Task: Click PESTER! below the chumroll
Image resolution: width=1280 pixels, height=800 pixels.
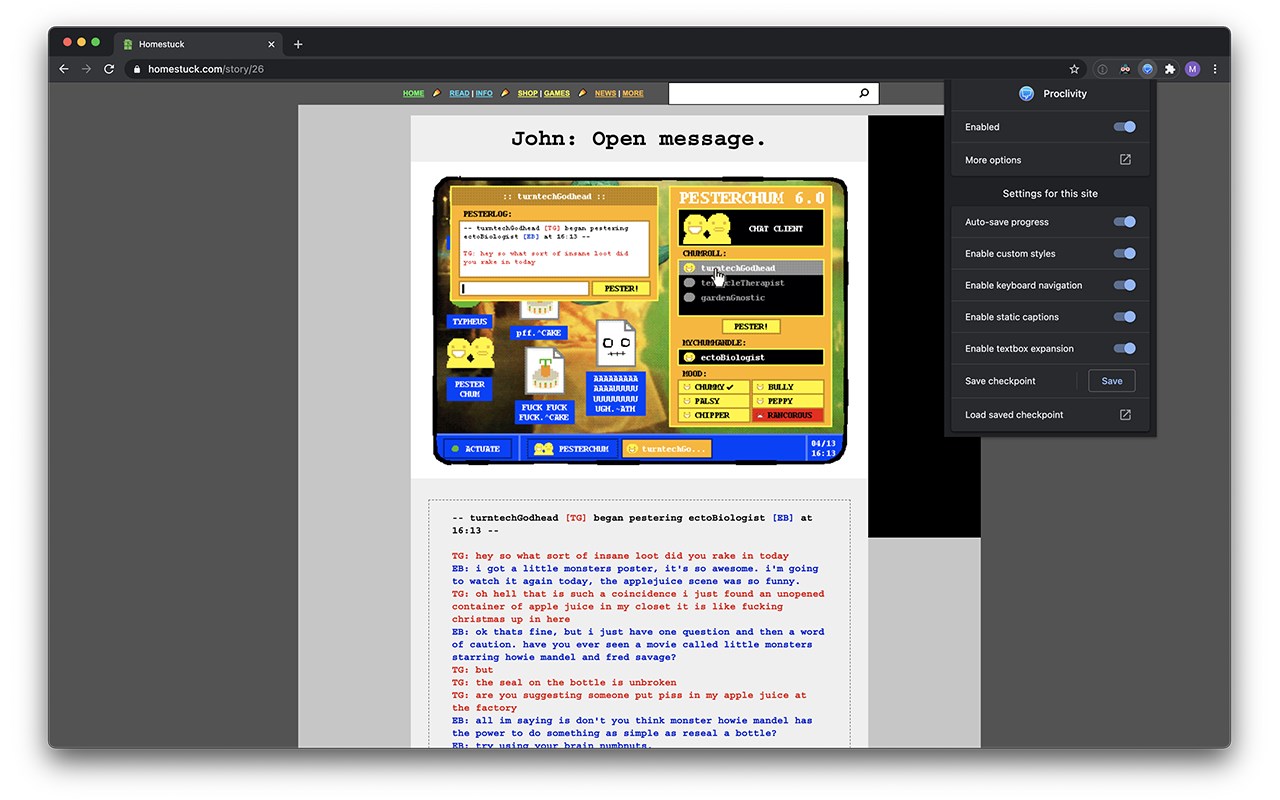Action: click(x=751, y=327)
